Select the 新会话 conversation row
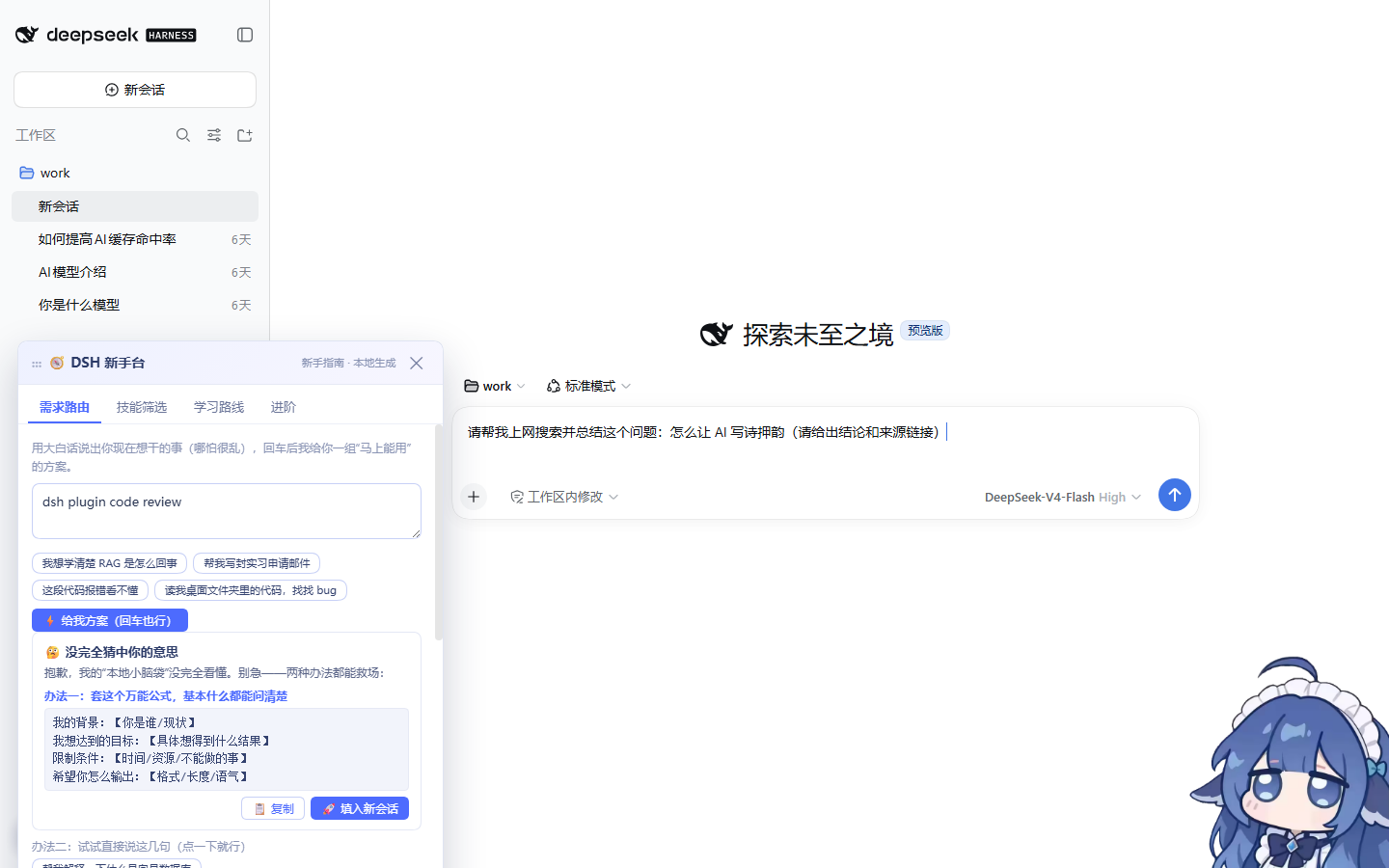 pyautogui.click(x=135, y=206)
